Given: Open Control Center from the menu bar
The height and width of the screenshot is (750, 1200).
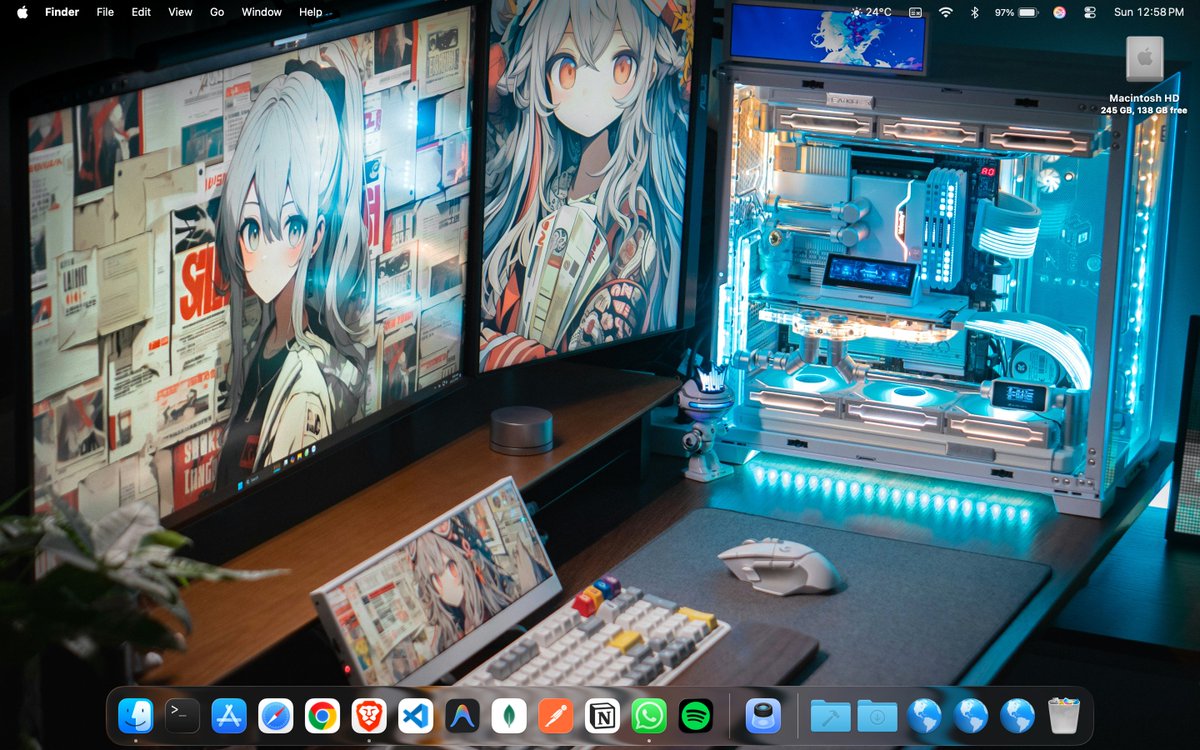Looking at the screenshot, I should coord(1089,12).
